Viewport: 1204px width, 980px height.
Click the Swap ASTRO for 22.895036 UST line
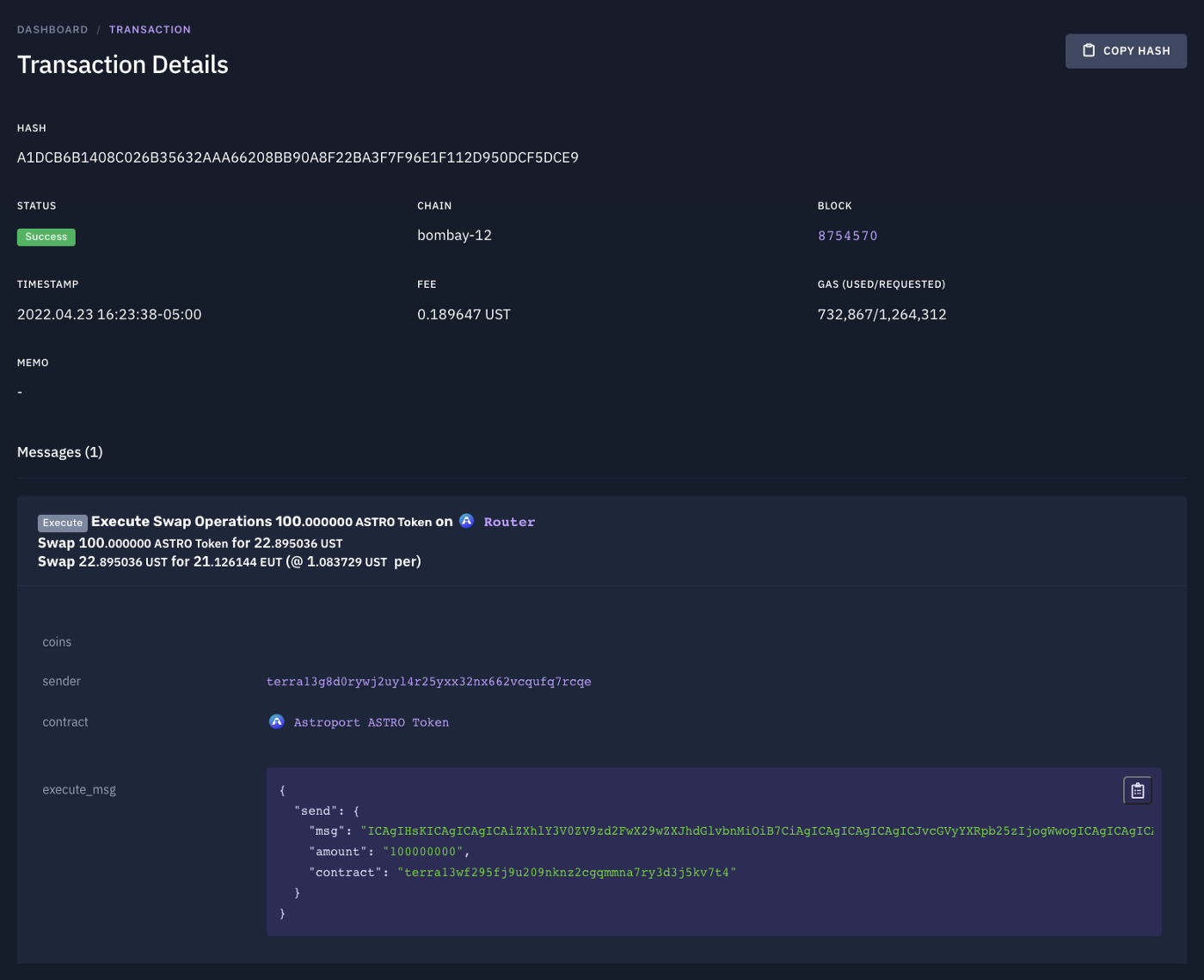190,543
